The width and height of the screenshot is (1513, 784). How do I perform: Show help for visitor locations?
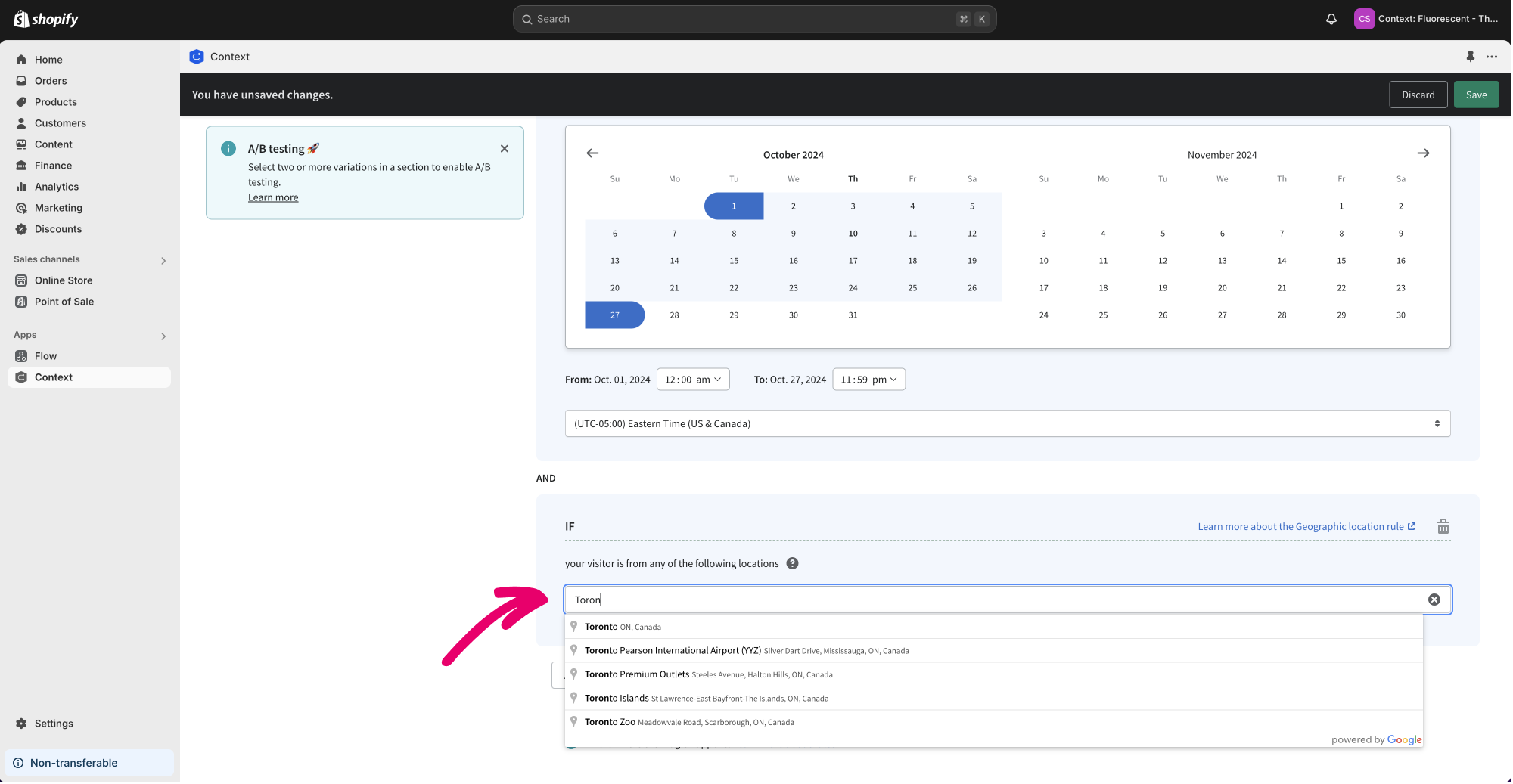tap(792, 563)
